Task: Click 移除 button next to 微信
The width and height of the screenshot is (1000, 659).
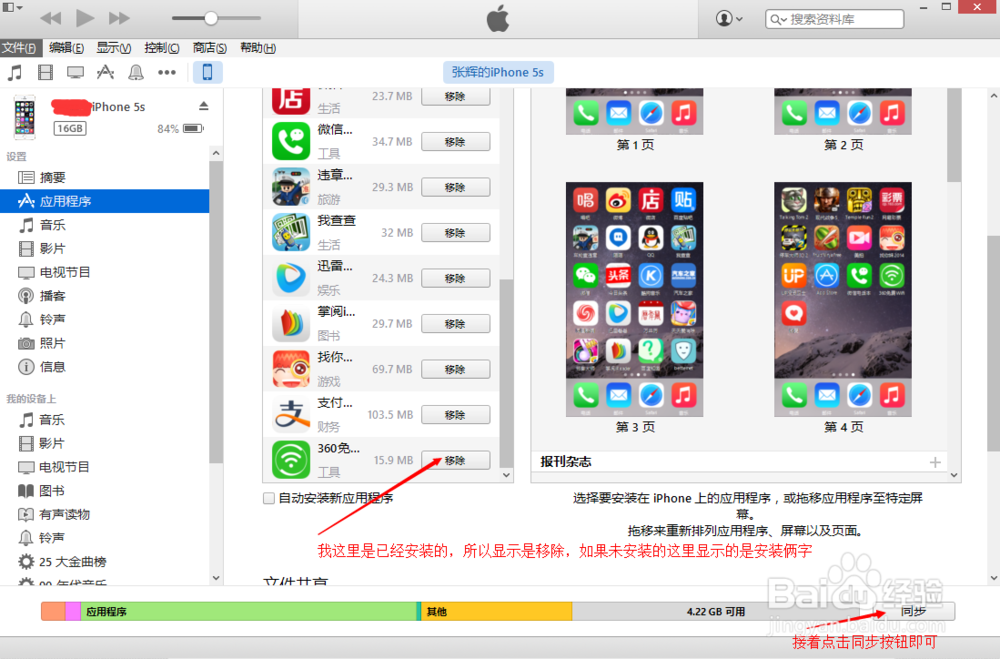Action: [455, 141]
